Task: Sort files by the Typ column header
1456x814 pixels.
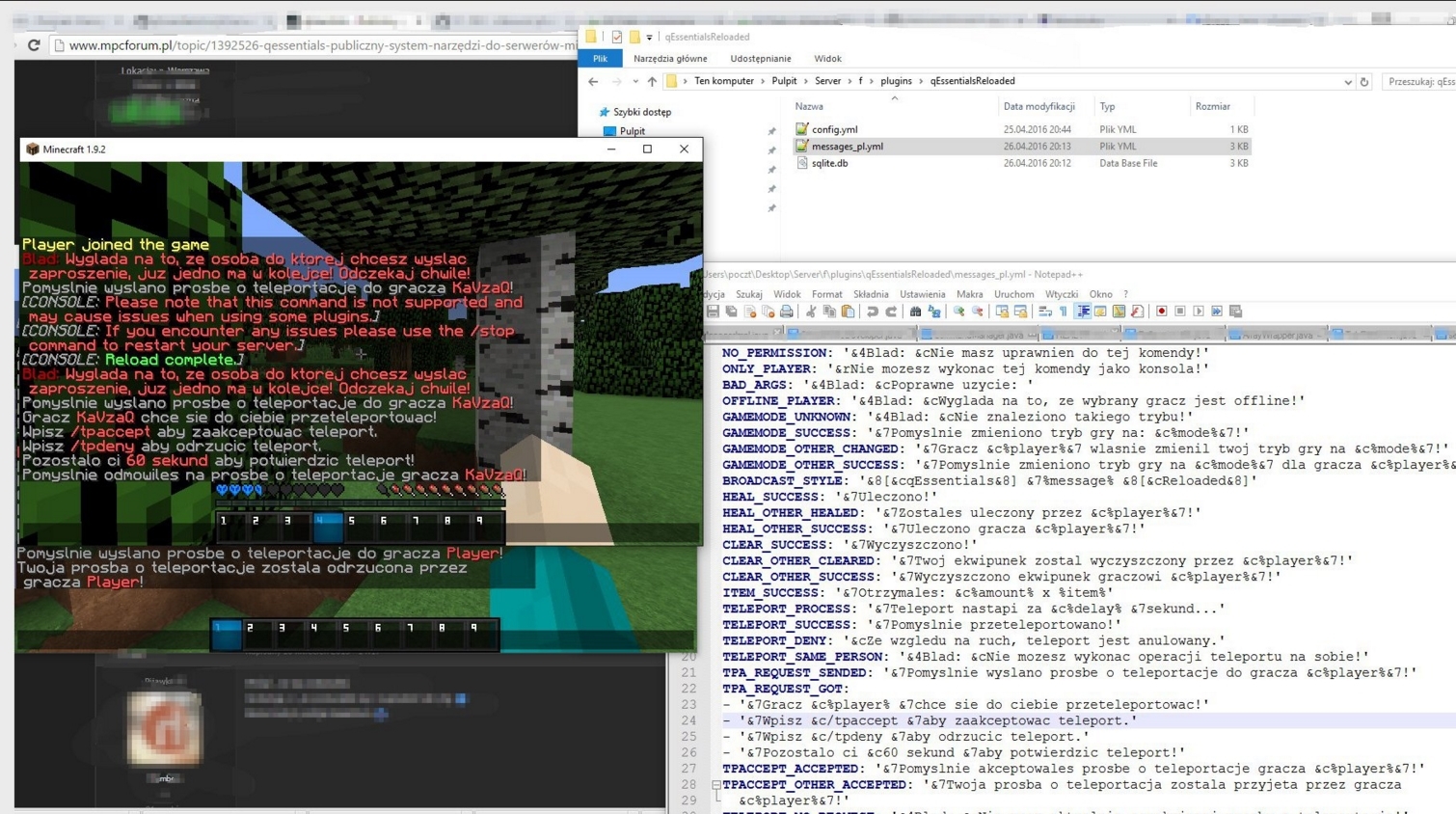Action: click(x=1107, y=106)
